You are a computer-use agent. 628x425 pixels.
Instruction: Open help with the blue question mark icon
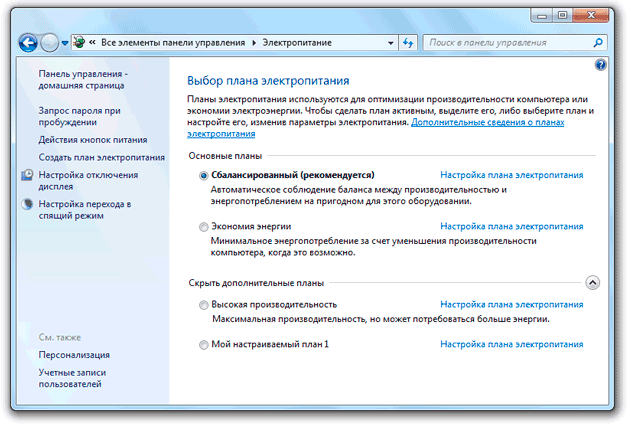600,65
